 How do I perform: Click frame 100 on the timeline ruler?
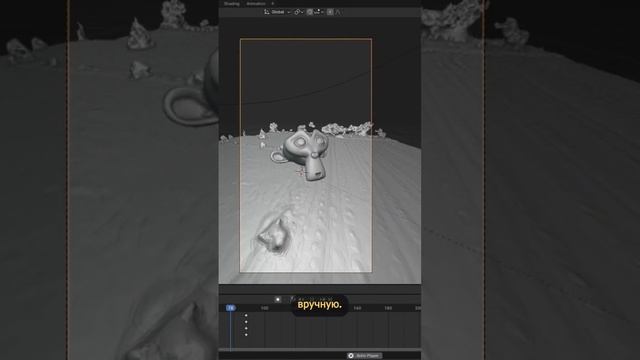(x=264, y=308)
